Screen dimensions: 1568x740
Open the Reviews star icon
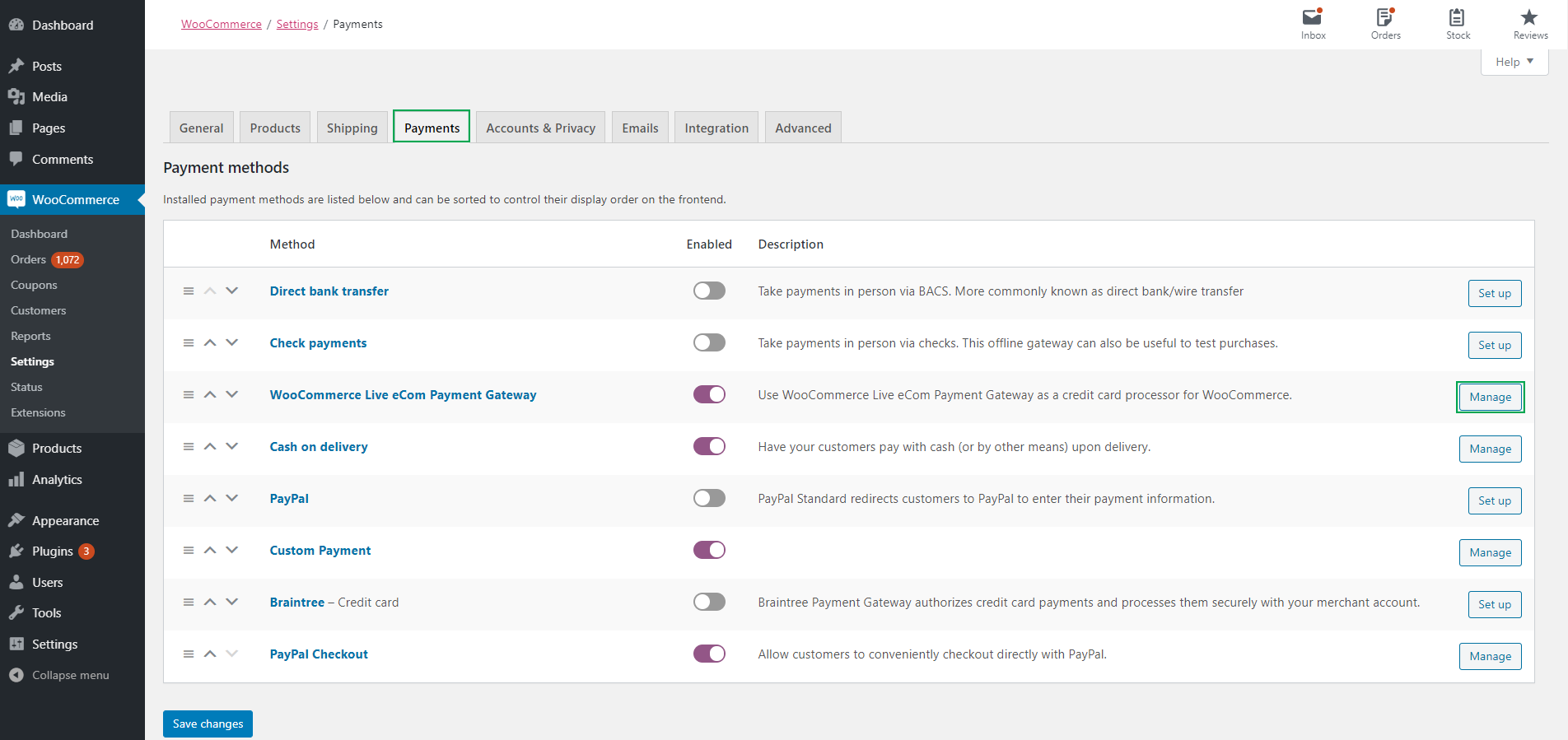[x=1529, y=17]
